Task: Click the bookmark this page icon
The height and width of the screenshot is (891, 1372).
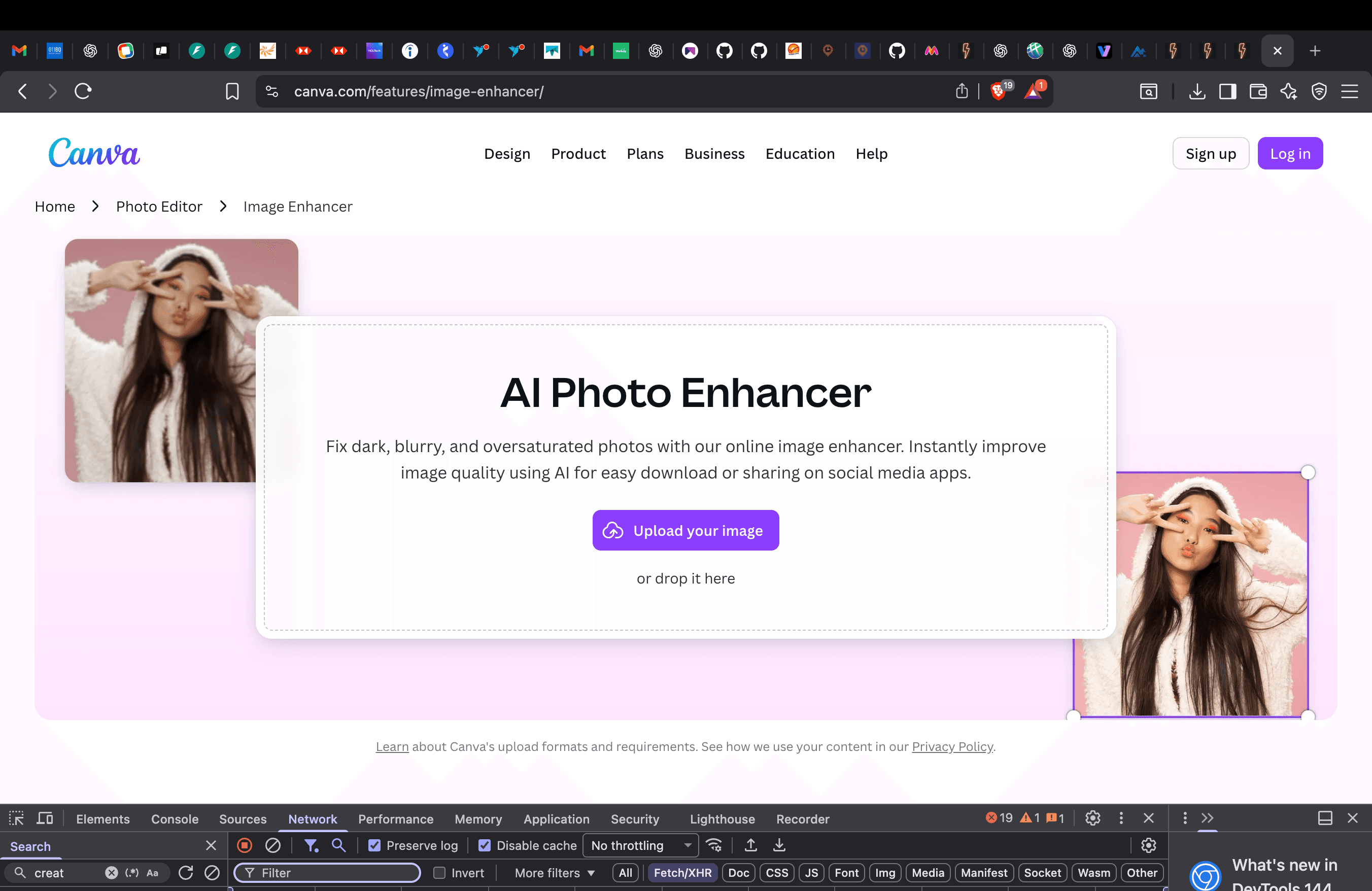Action: pos(232,91)
